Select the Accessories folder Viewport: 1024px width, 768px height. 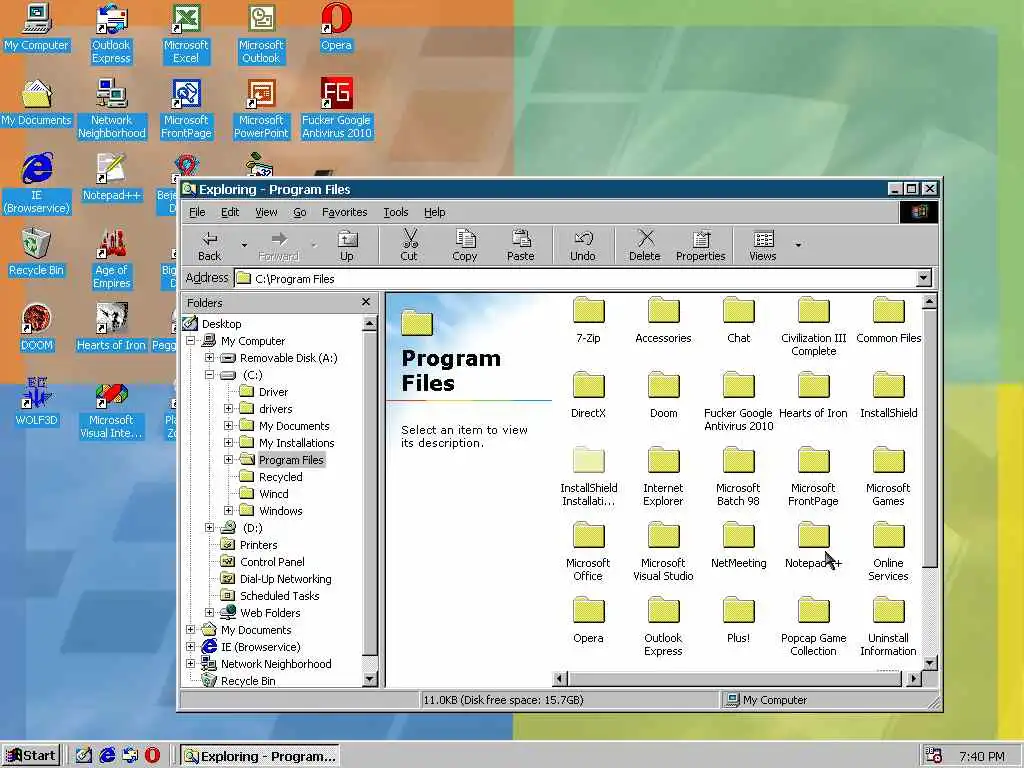pos(664,320)
